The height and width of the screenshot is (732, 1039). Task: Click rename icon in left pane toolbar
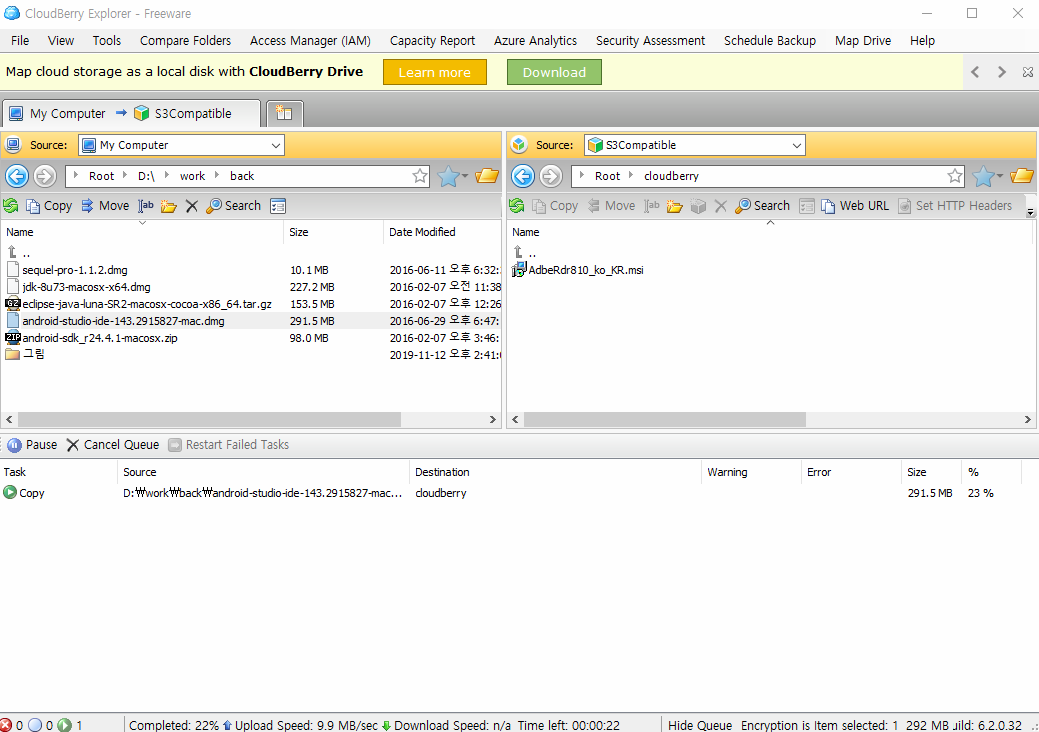146,206
